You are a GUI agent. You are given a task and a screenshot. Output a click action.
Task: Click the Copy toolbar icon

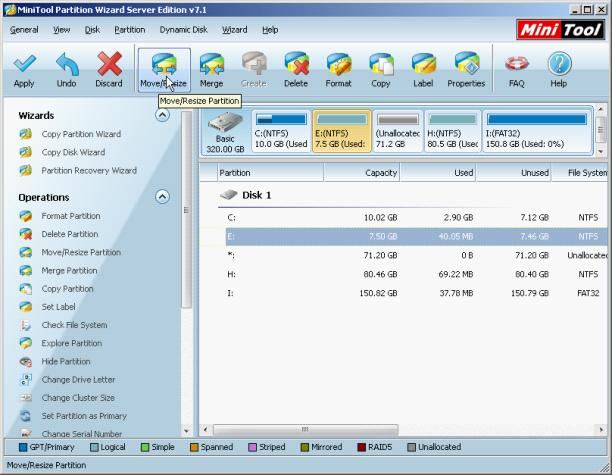(x=381, y=64)
